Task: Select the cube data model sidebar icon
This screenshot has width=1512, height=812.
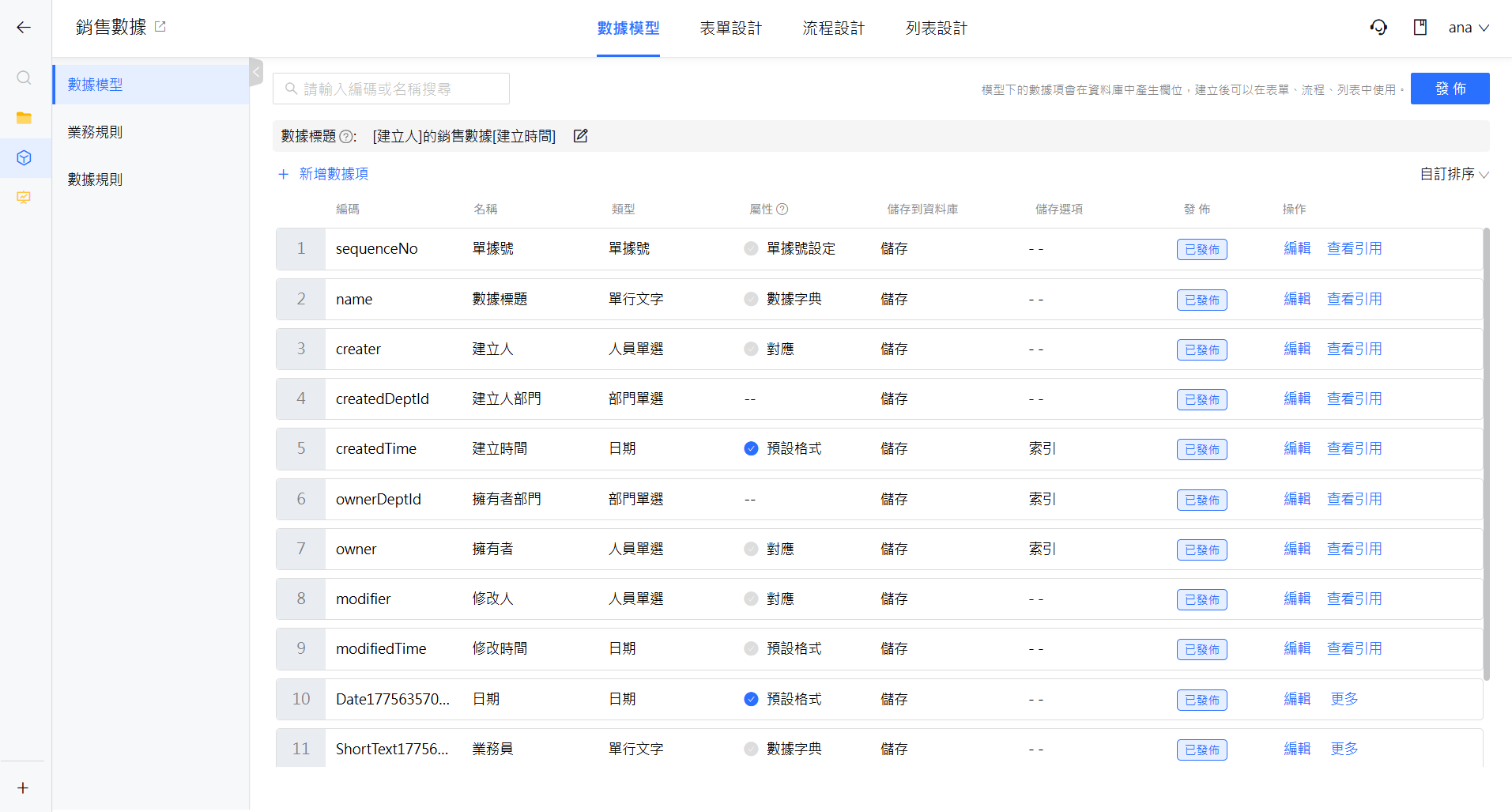Action: click(24, 158)
